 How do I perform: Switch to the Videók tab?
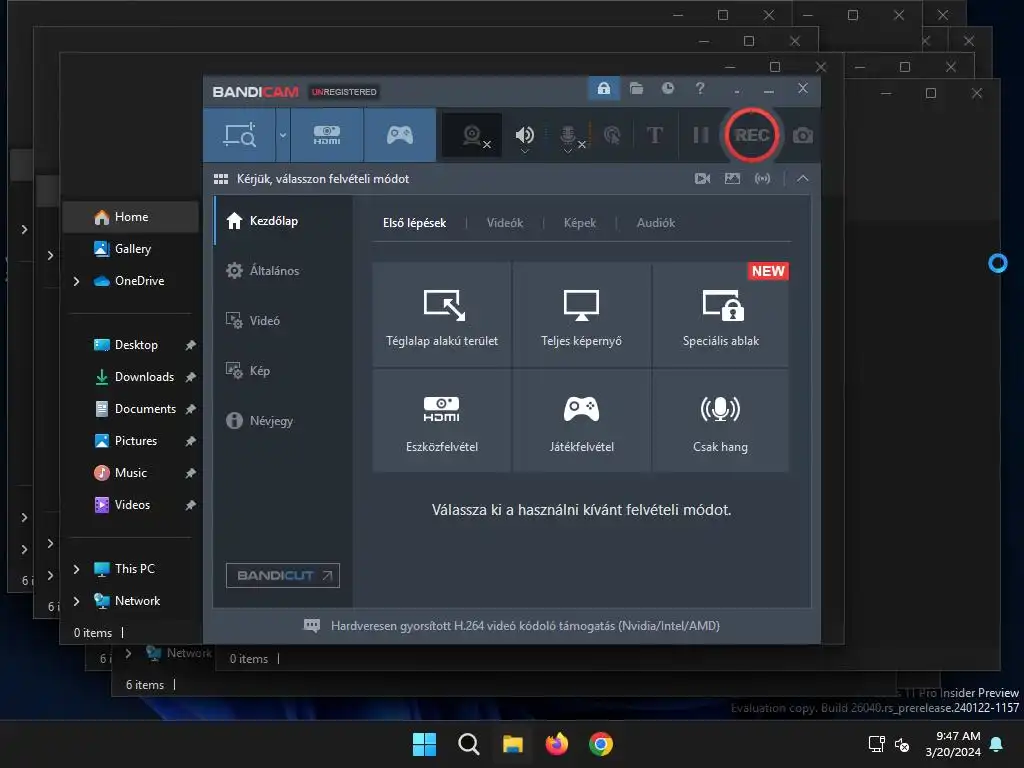[505, 223]
